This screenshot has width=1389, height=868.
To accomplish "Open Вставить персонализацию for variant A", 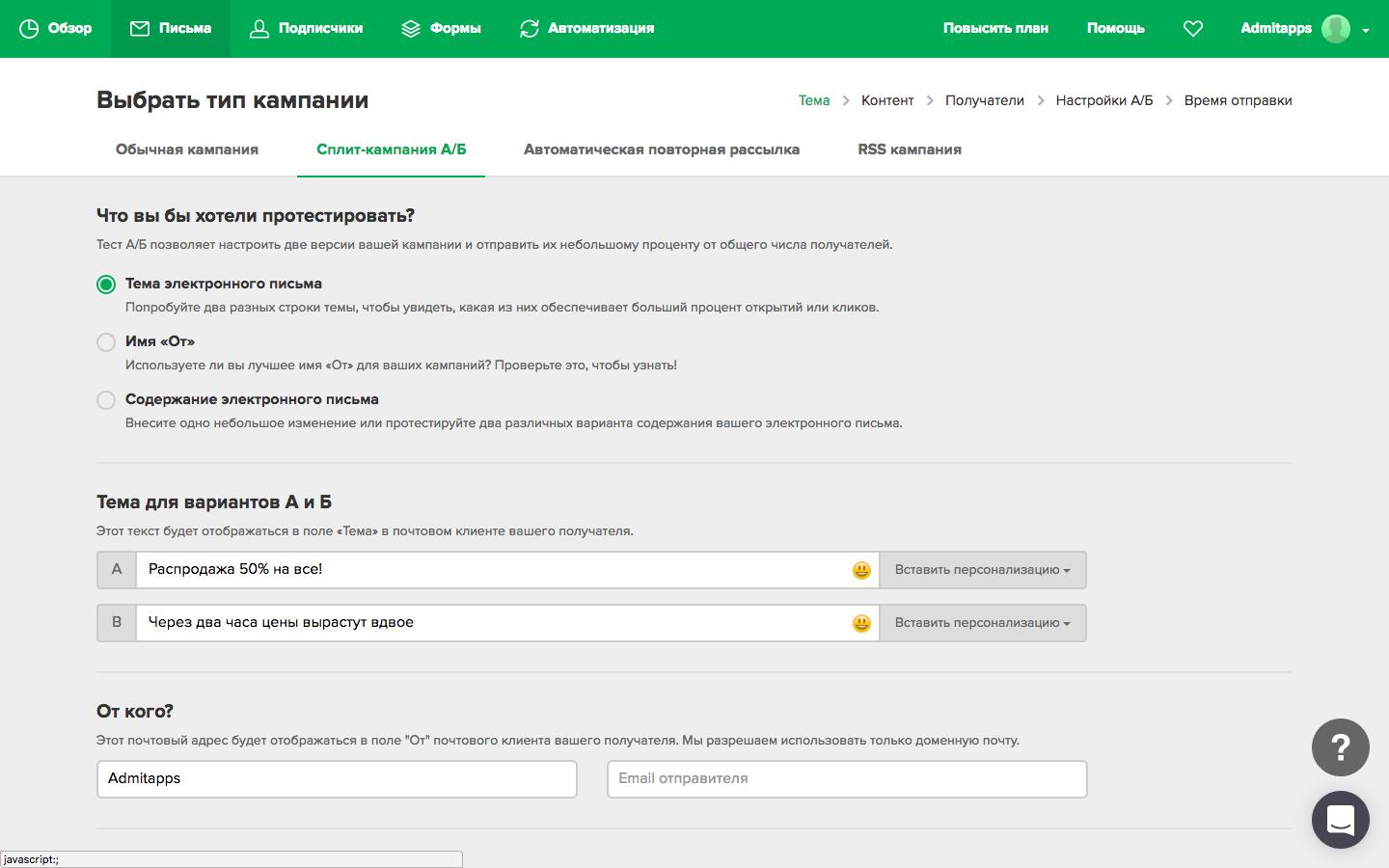I will (982, 570).
